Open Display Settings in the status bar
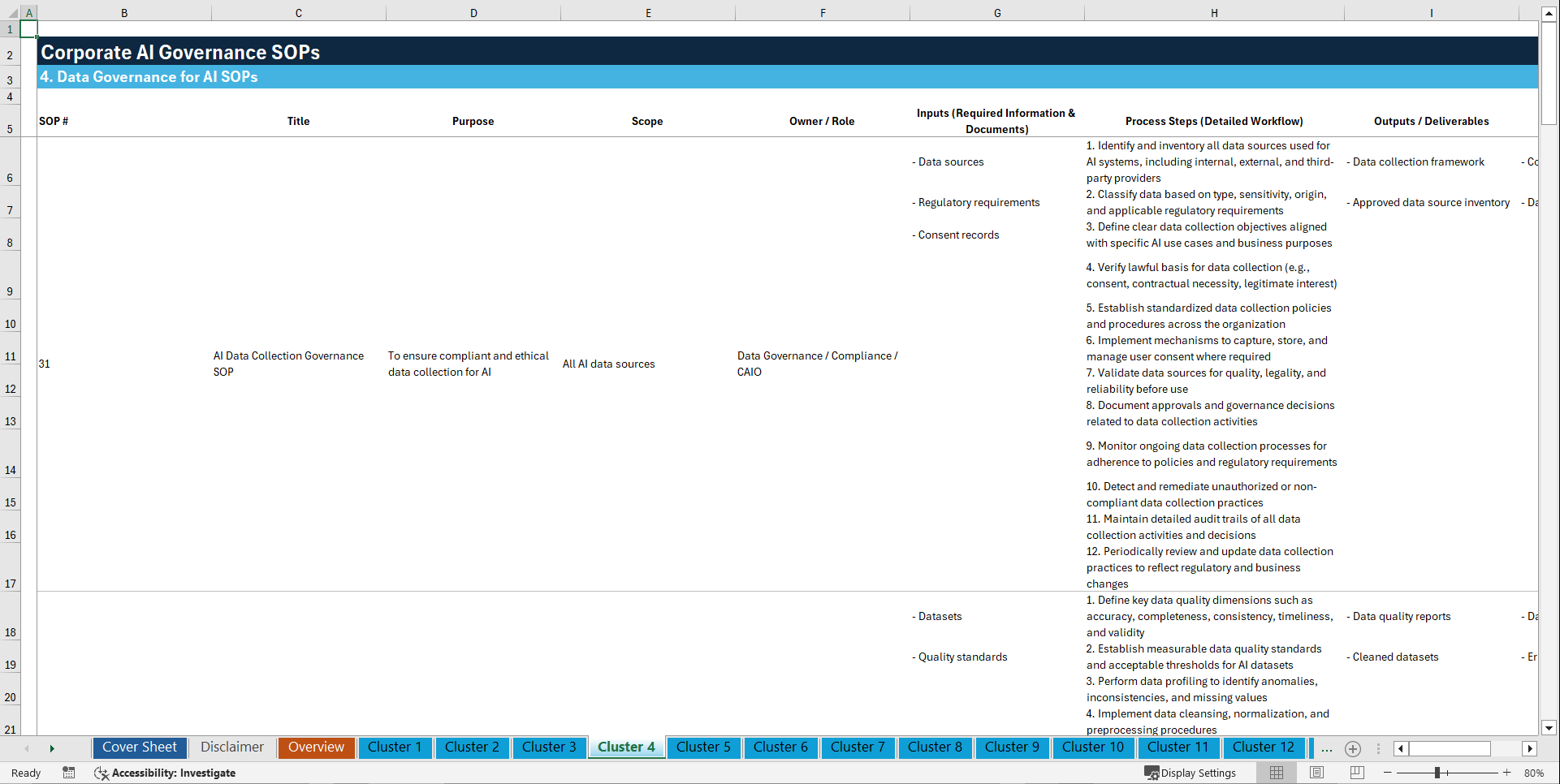Viewport: 1560px width, 784px height. click(1191, 773)
